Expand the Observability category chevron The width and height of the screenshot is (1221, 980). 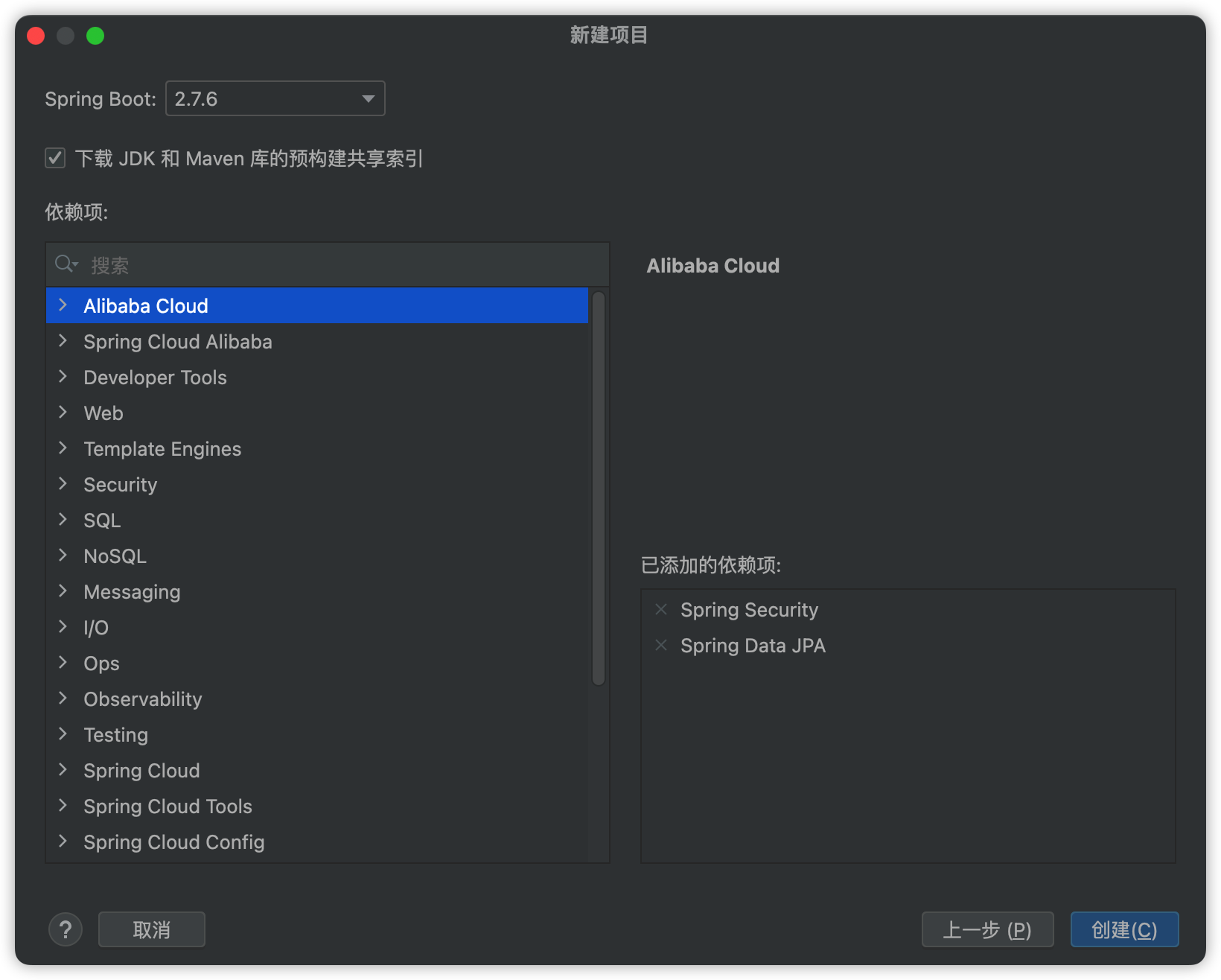[63, 699]
